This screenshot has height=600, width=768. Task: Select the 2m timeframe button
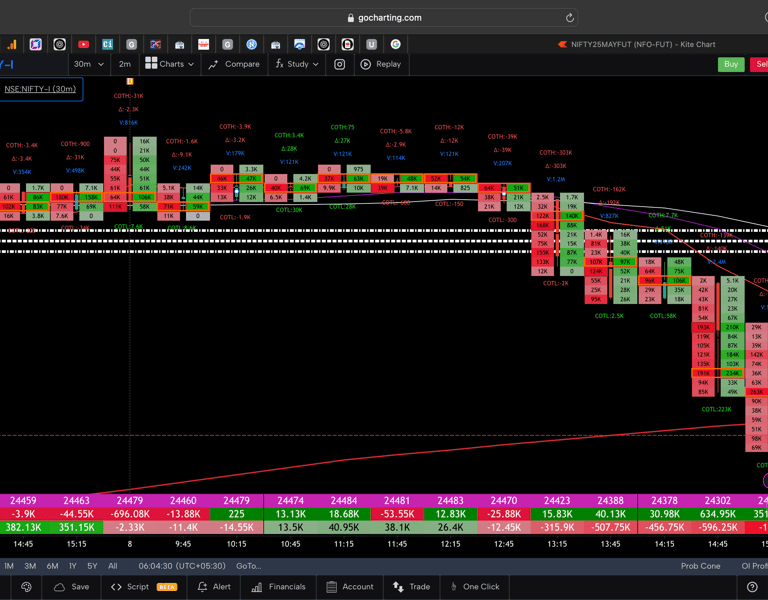[x=125, y=64]
